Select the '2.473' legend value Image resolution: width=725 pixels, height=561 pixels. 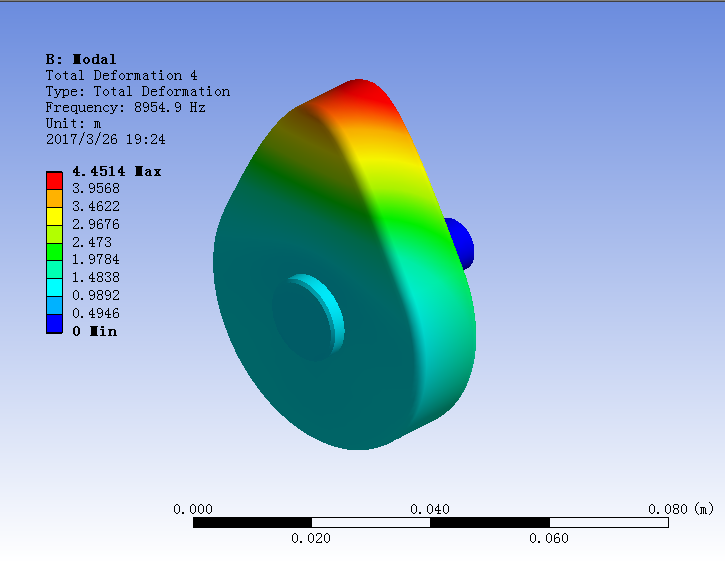(x=92, y=242)
